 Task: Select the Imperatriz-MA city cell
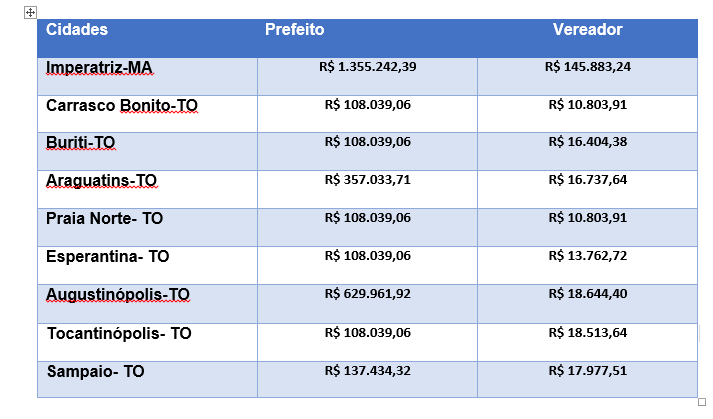point(99,68)
